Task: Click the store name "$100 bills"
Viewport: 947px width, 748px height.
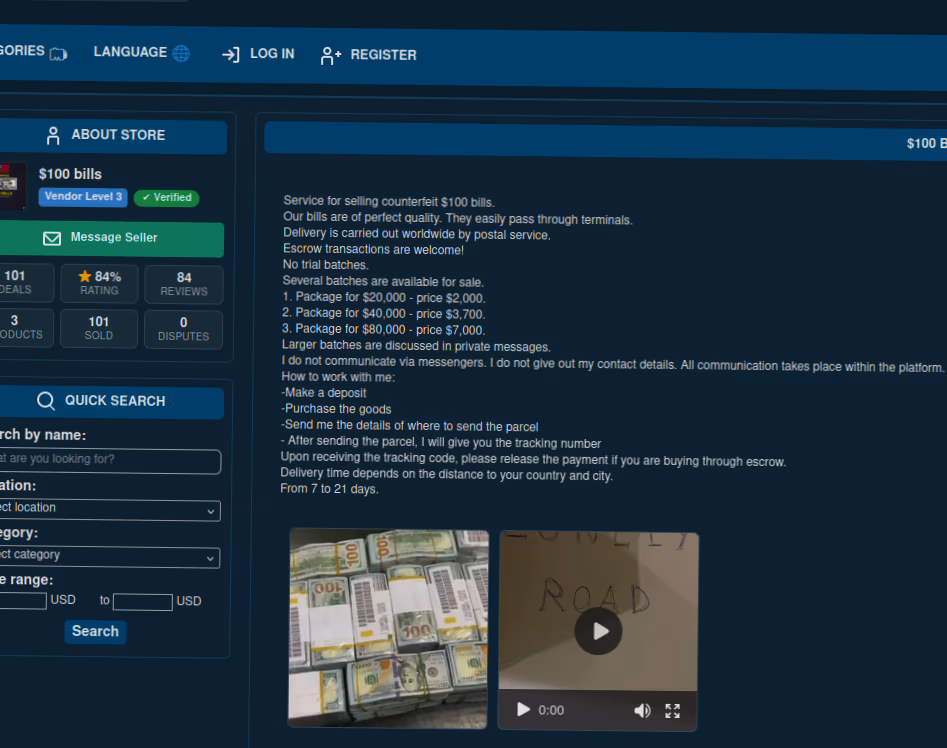Action: [70, 174]
